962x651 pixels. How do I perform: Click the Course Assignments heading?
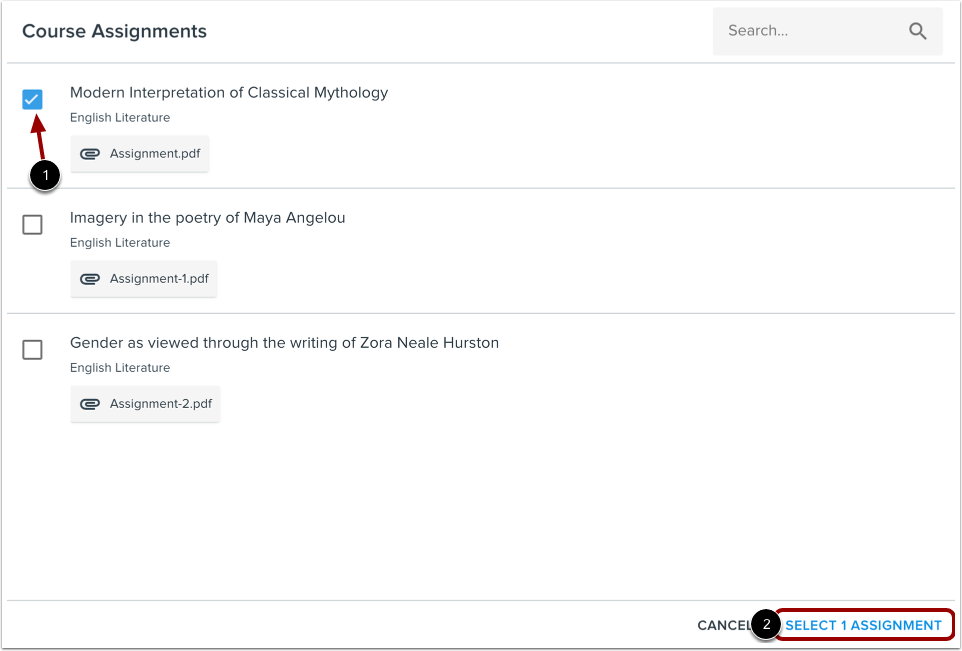(114, 31)
